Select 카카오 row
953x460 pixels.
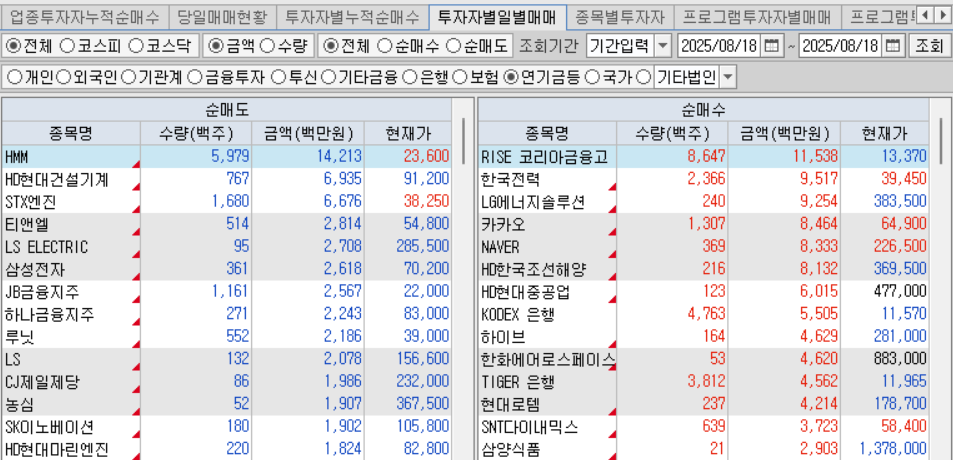704,224
